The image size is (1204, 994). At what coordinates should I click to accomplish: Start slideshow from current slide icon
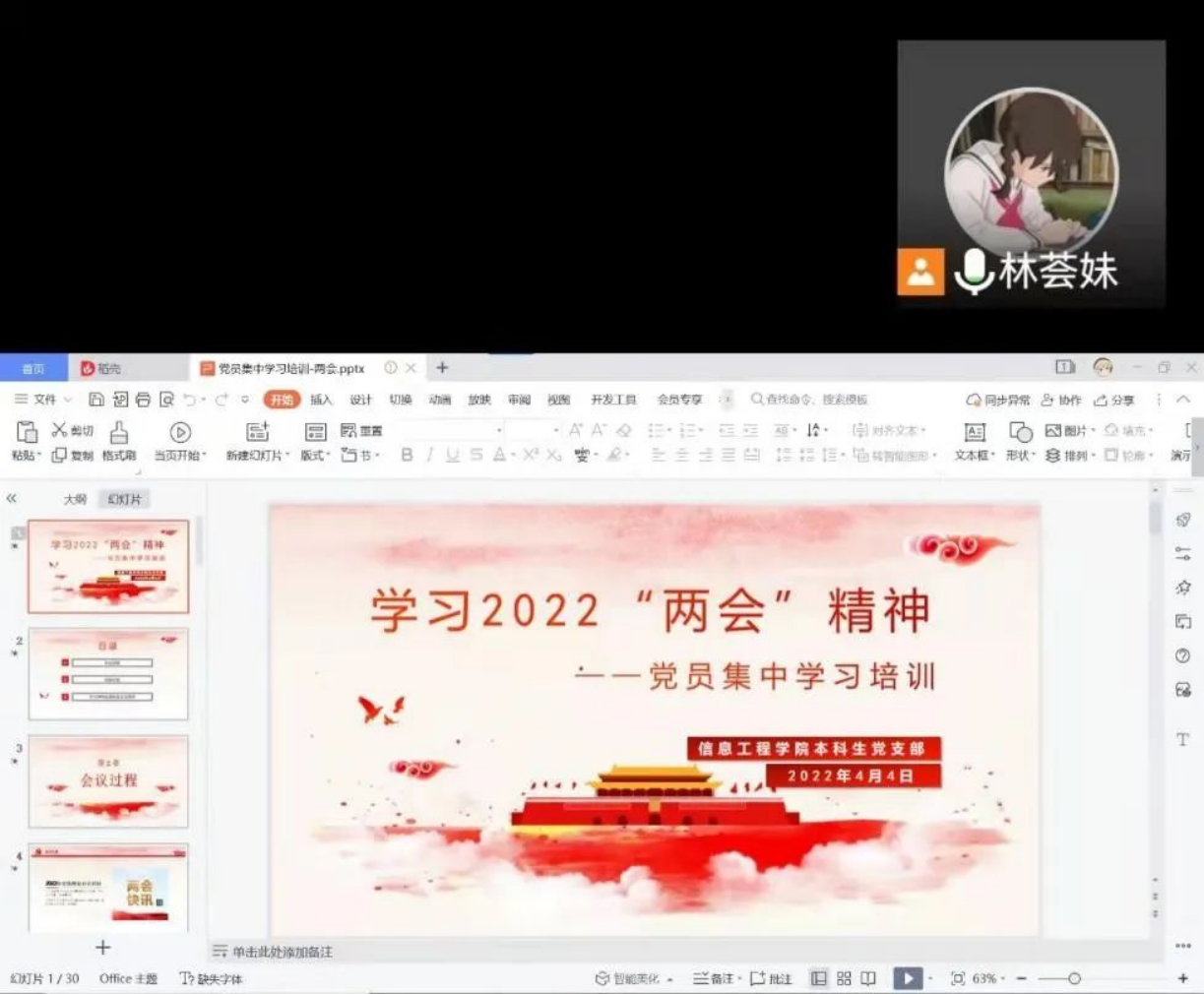tap(179, 432)
